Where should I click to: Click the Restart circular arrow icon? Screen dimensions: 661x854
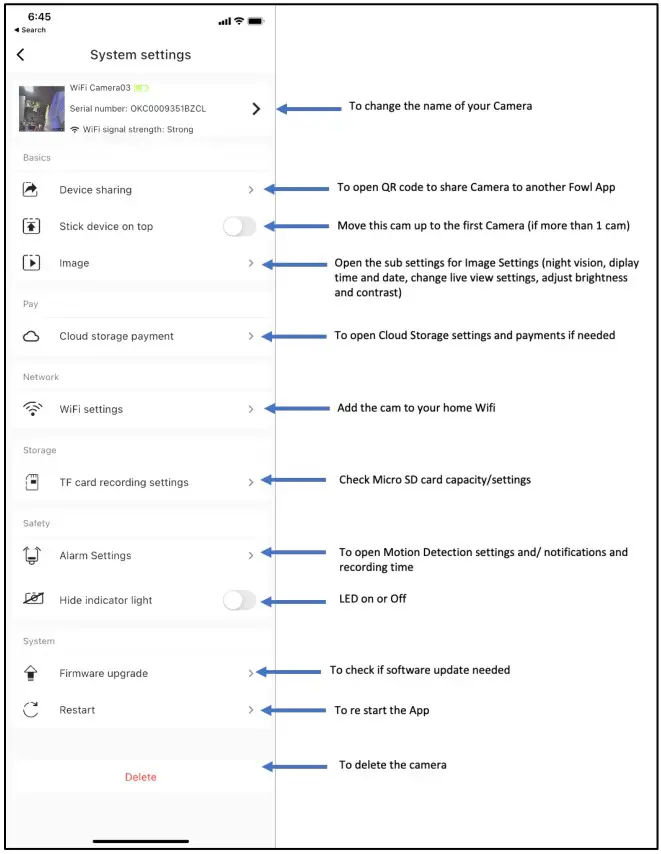31,710
